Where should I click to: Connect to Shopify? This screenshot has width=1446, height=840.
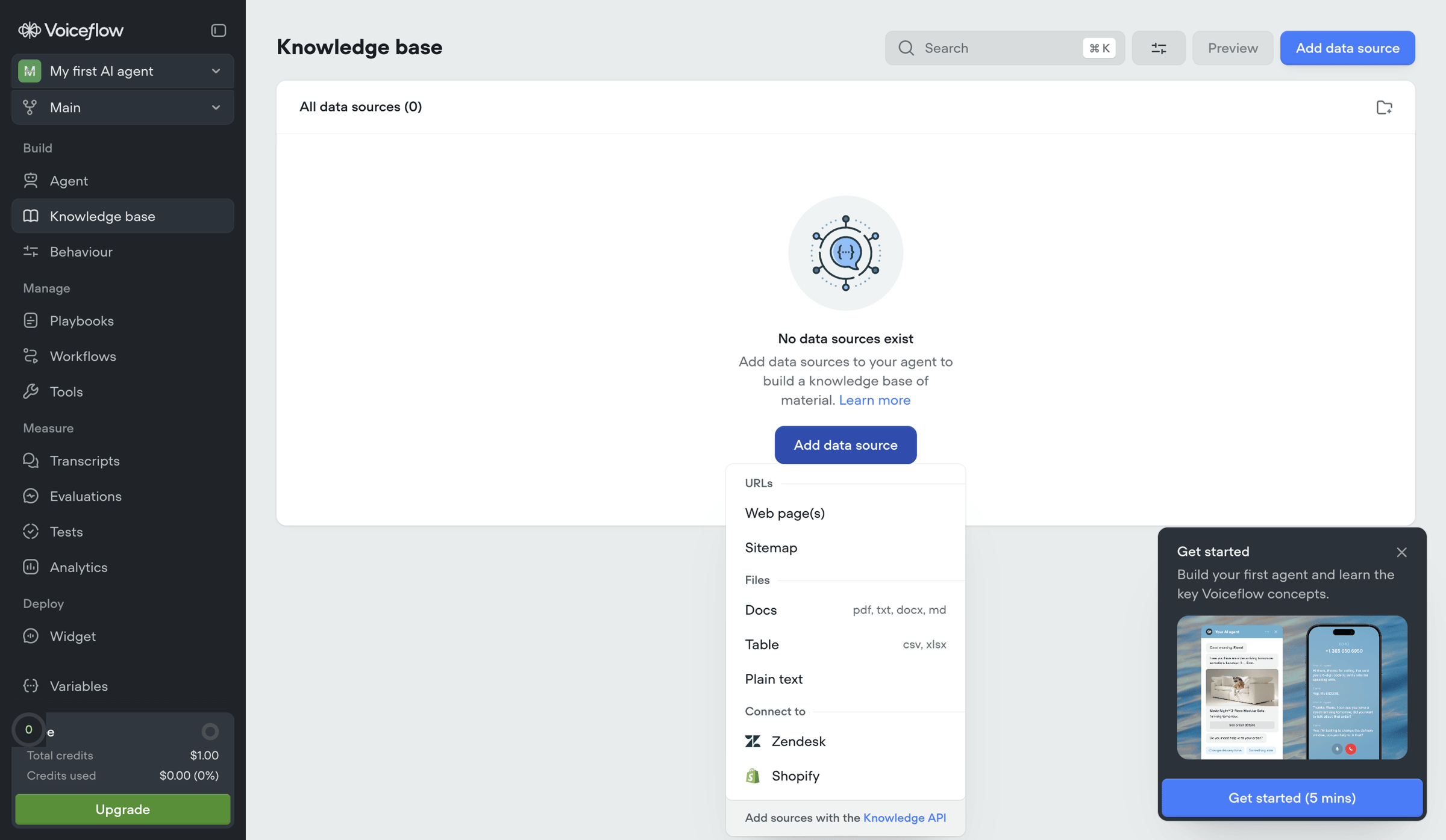click(845, 776)
